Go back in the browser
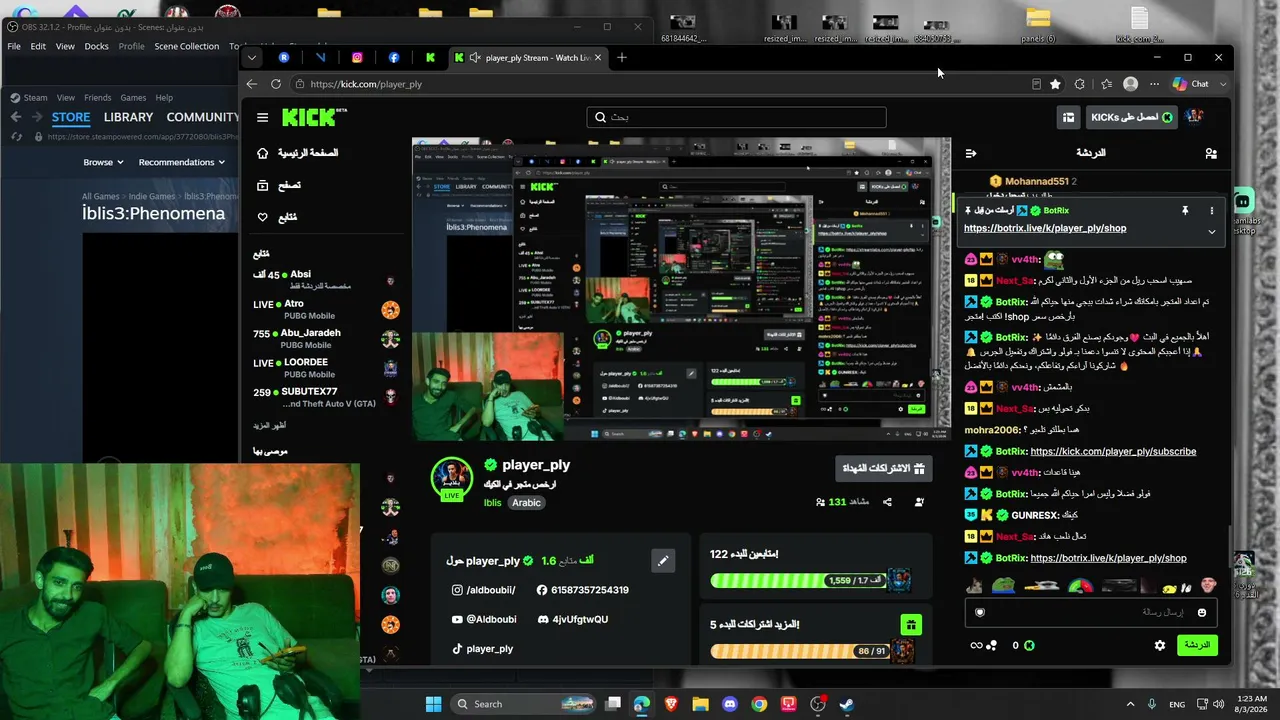 point(252,84)
